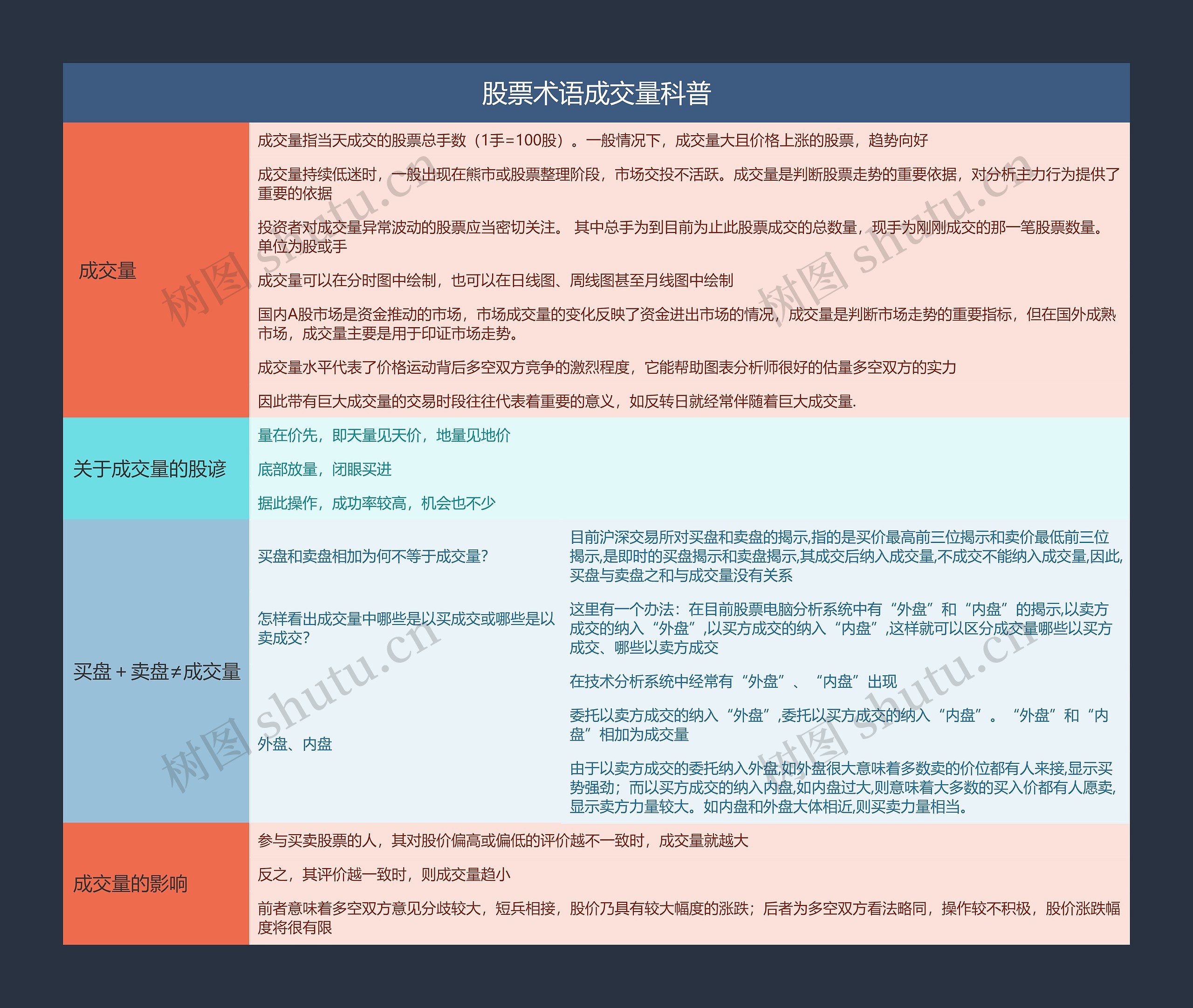Image resolution: width=1193 pixels, height=1008 pixels.
Task: Click line 在技术分析系统中经常有“外盘”
Action: click(x=733, y=681)
